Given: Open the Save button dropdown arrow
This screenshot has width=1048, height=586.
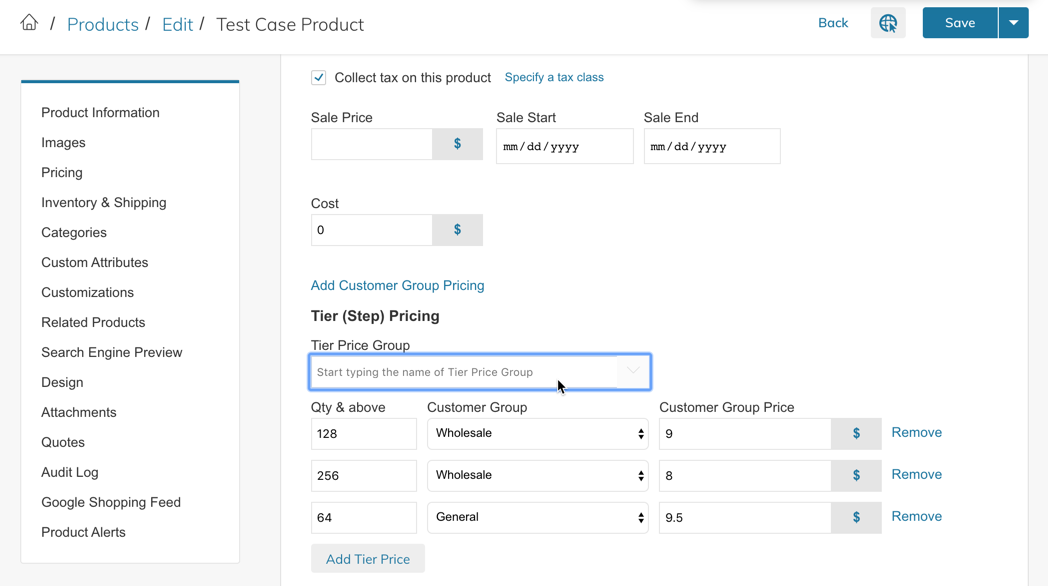Looking at the screenshot, I should [1013, 23].
